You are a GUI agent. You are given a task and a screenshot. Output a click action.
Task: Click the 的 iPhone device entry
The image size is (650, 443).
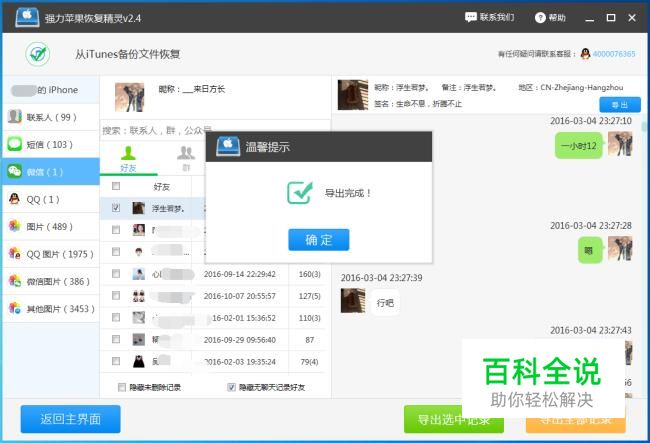click(x=51, y=90)
